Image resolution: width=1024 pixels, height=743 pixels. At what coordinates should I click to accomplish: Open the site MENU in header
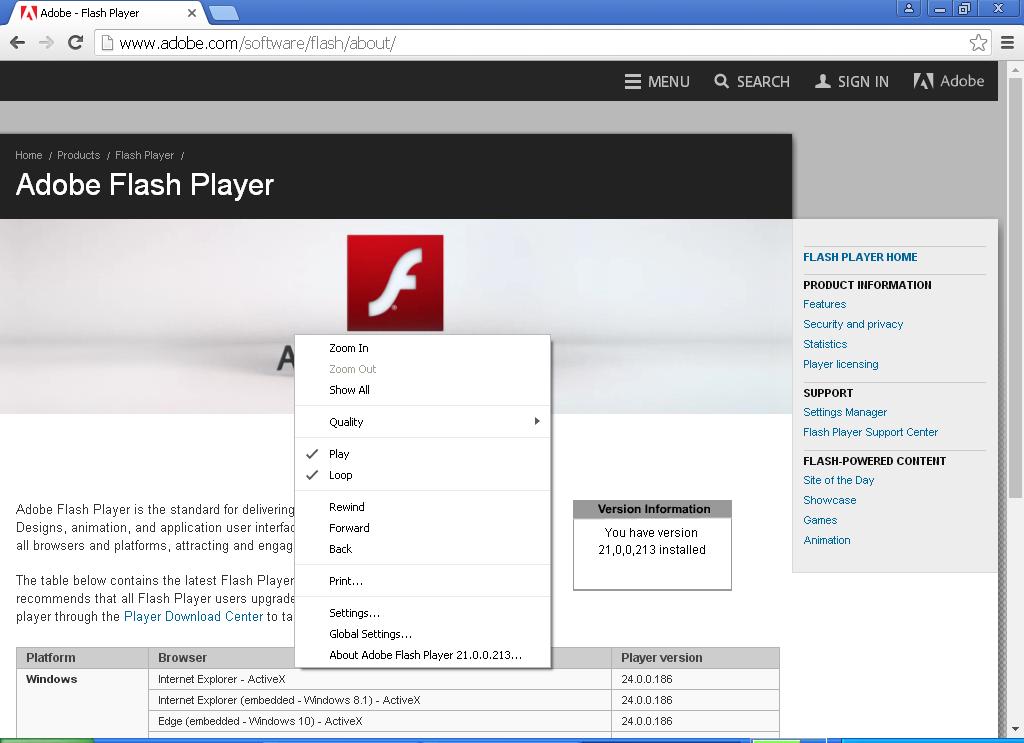pyautogui.click(x=657, y=82)
